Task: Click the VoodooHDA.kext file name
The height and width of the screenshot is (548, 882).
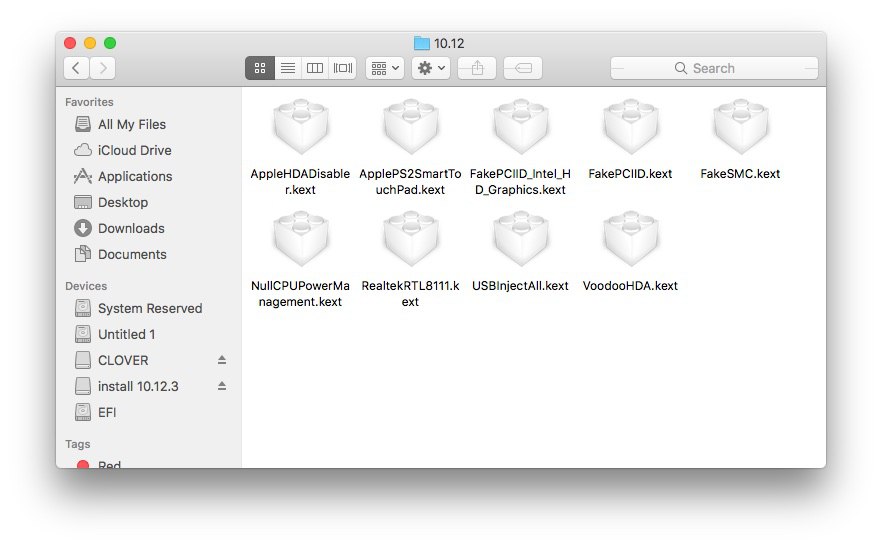Action: 630,286
